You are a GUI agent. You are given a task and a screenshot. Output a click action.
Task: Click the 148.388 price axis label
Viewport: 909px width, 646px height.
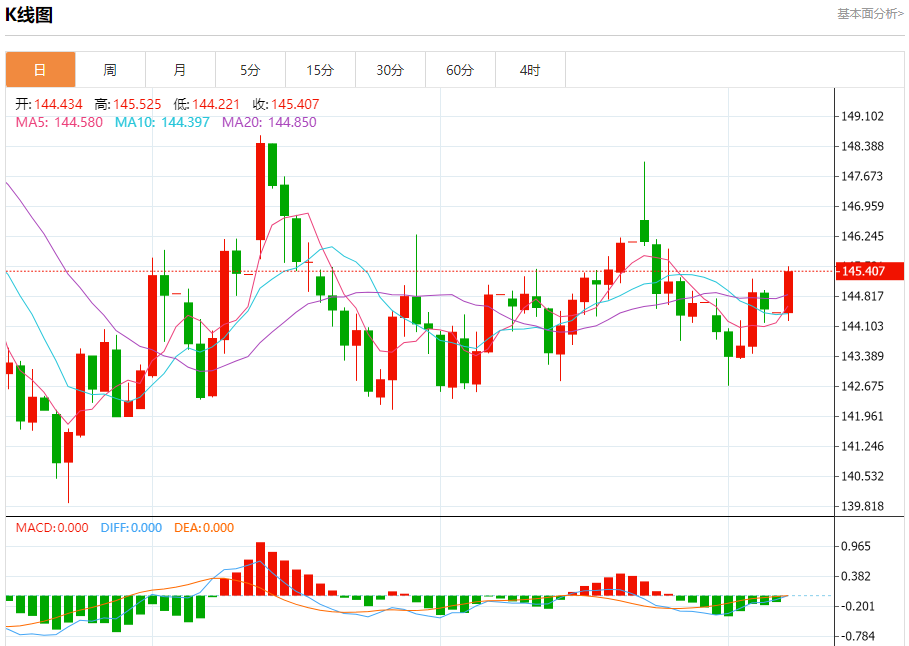[862, 146]
